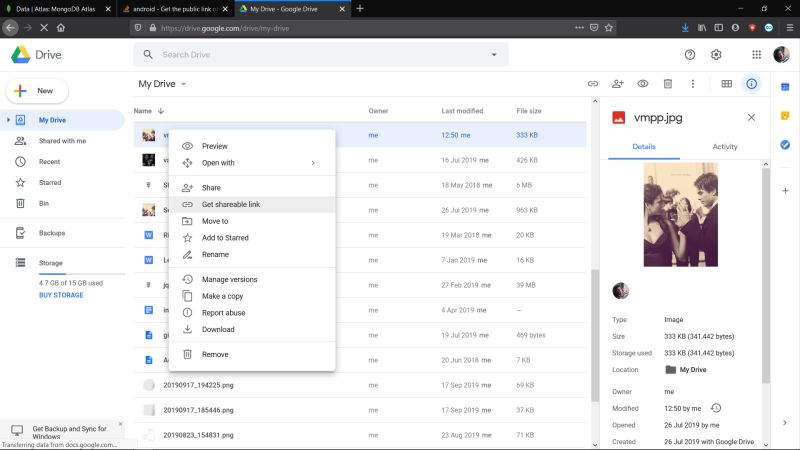The height and width of the screenshot is (450, 800).
Task: Select Add to Starred menu item
Action: (x=252, y=238)
